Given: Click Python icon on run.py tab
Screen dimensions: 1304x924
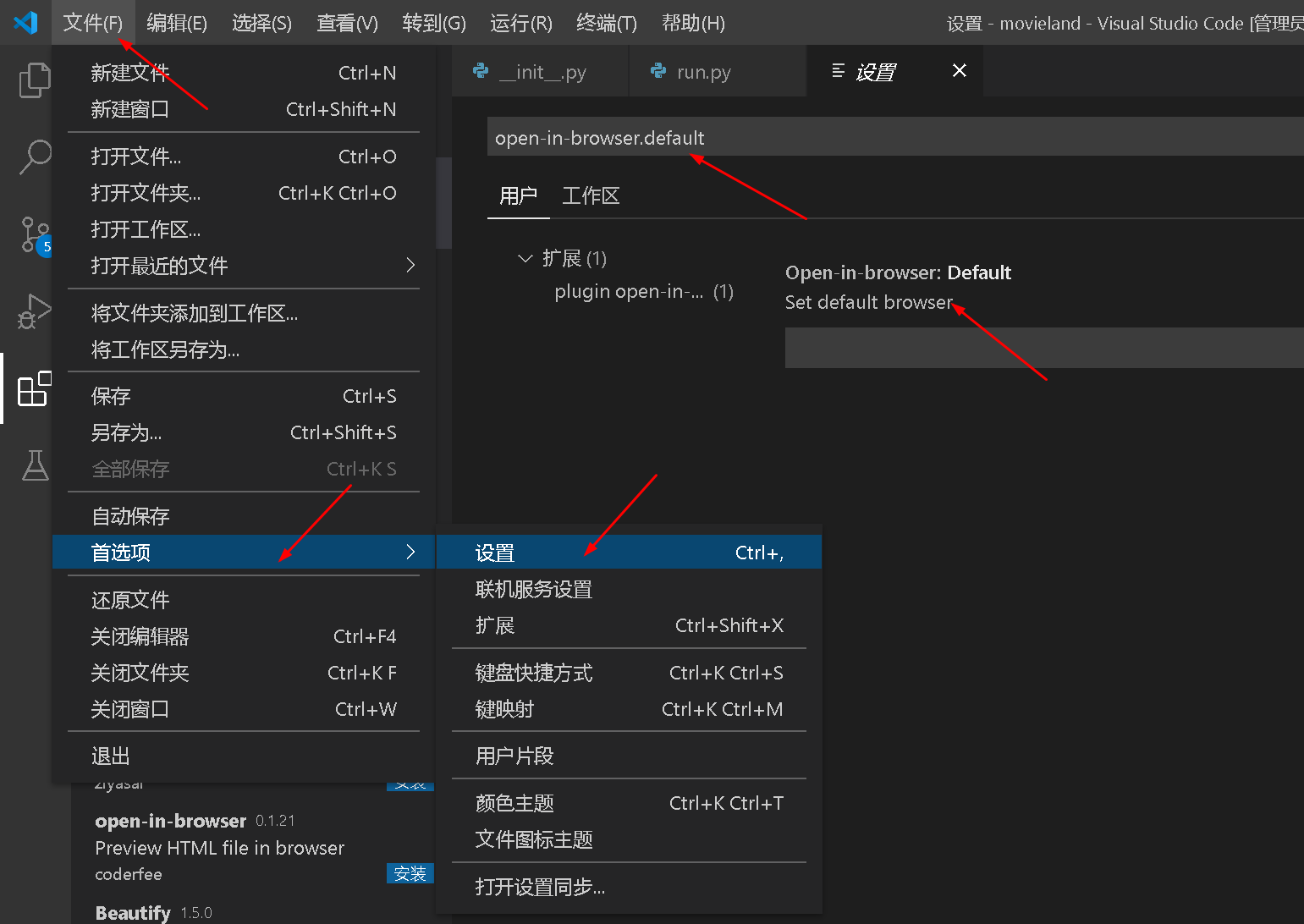Looking at the screenshot, I should pos(658,71).
